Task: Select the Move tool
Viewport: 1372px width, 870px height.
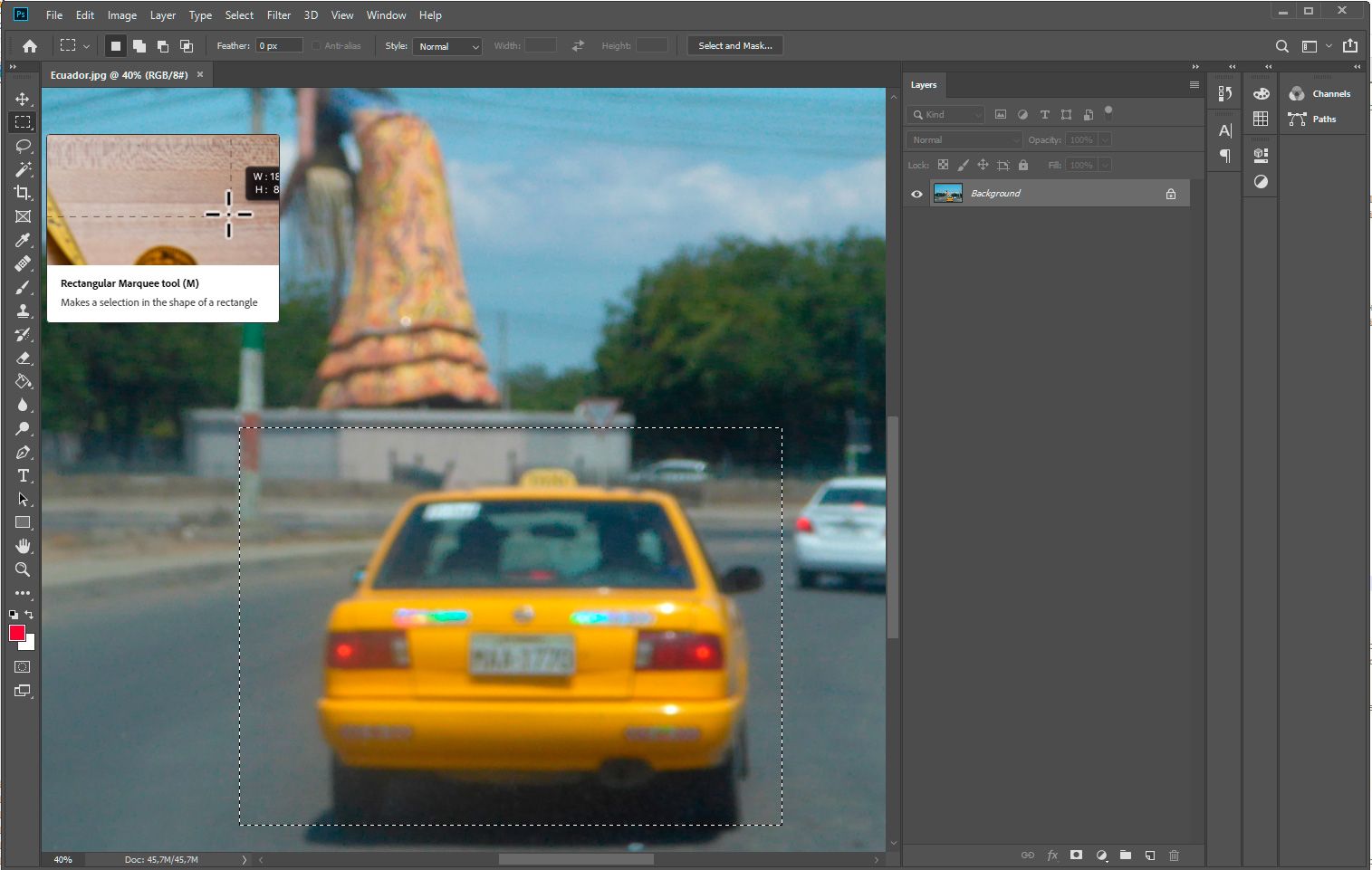Action: 23,99
